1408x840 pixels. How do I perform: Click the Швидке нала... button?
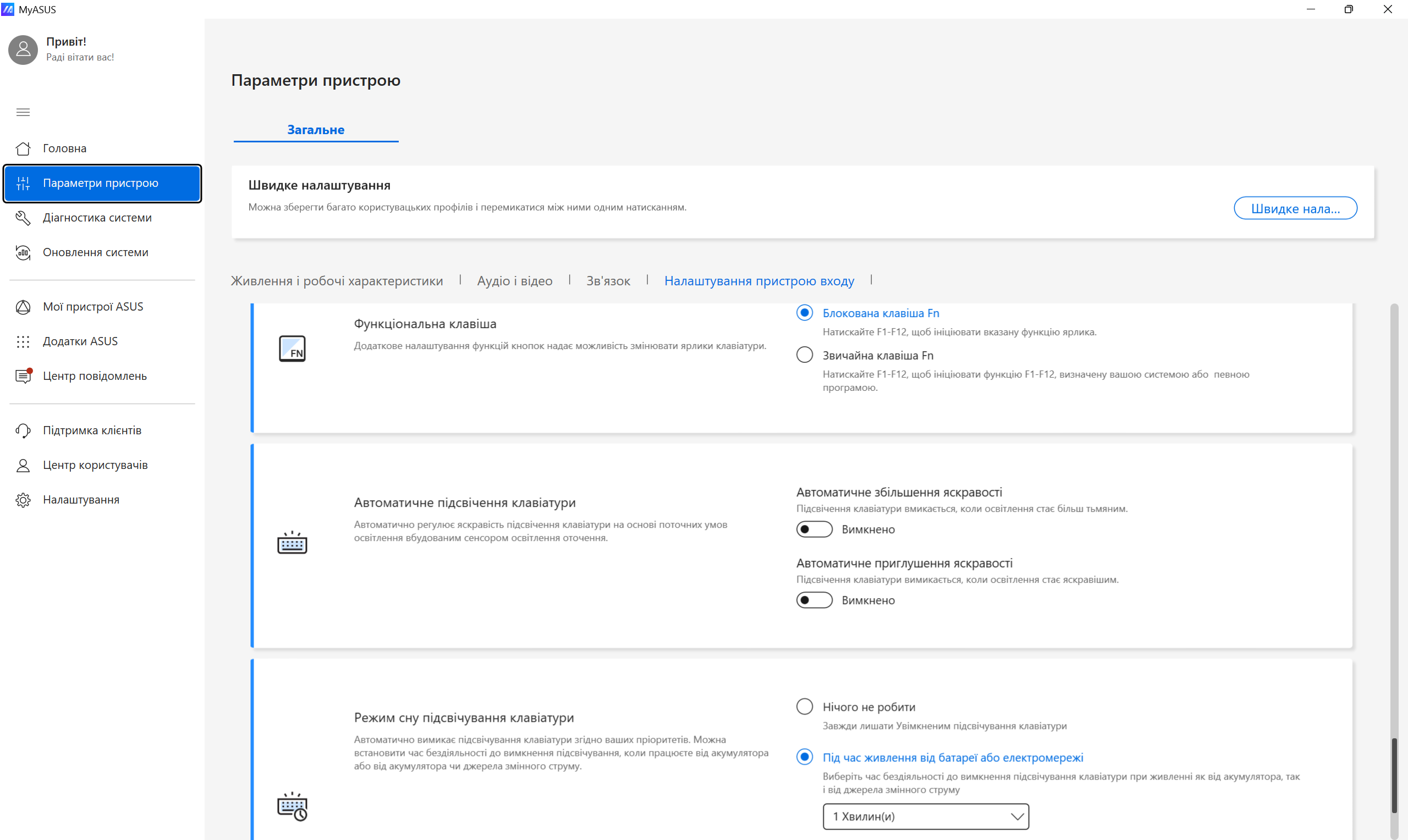pyautogui.click(x=1294, y=208)
